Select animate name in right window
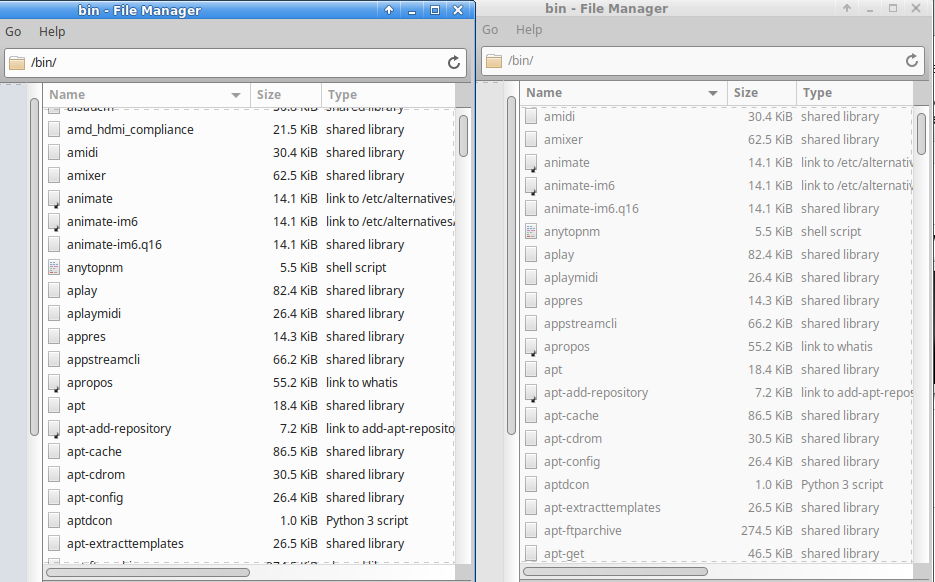This screenshot has height=582, width=935. pyautogui.click(x=566, y=162)
